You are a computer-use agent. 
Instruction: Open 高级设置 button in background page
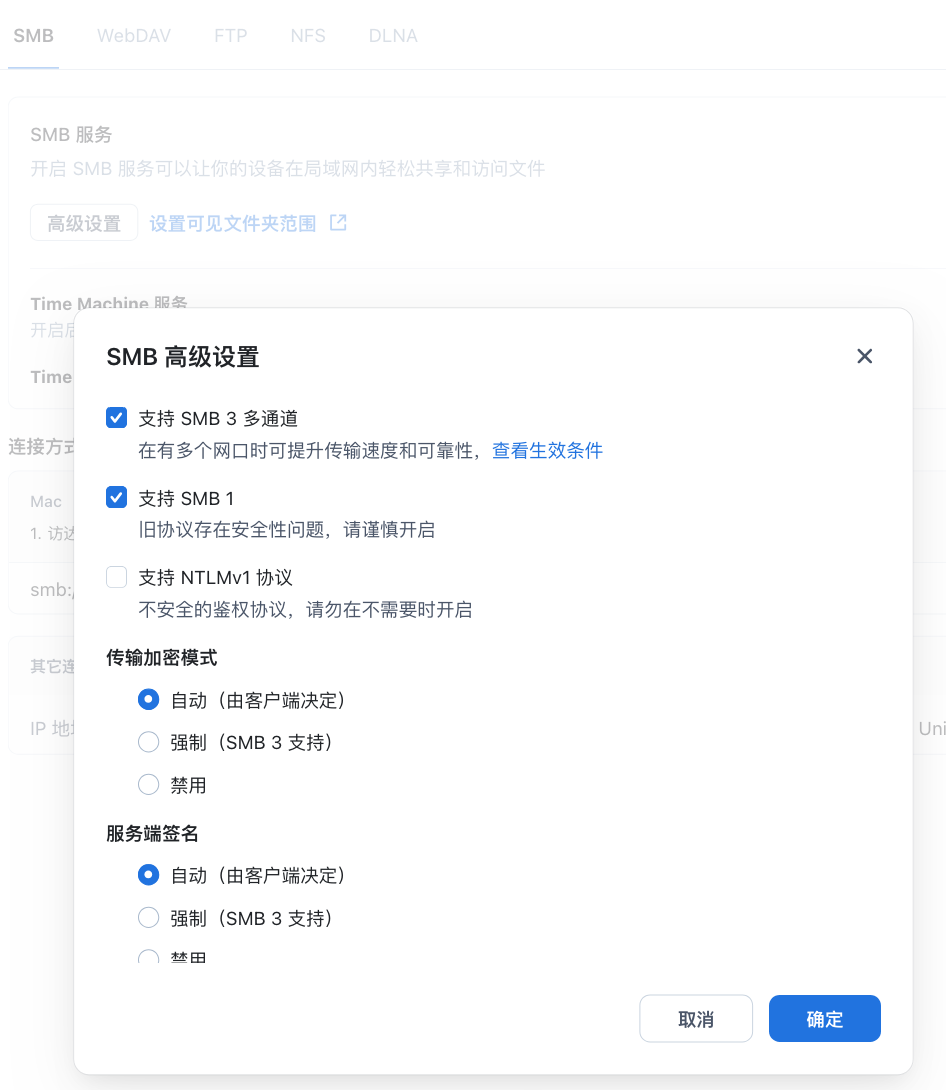84,223
